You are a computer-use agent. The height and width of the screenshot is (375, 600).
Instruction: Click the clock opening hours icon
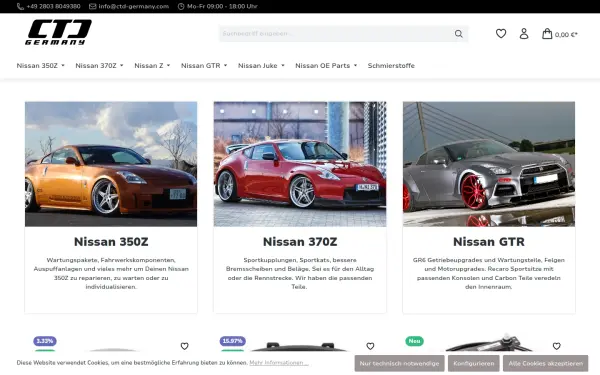(181, 7)
